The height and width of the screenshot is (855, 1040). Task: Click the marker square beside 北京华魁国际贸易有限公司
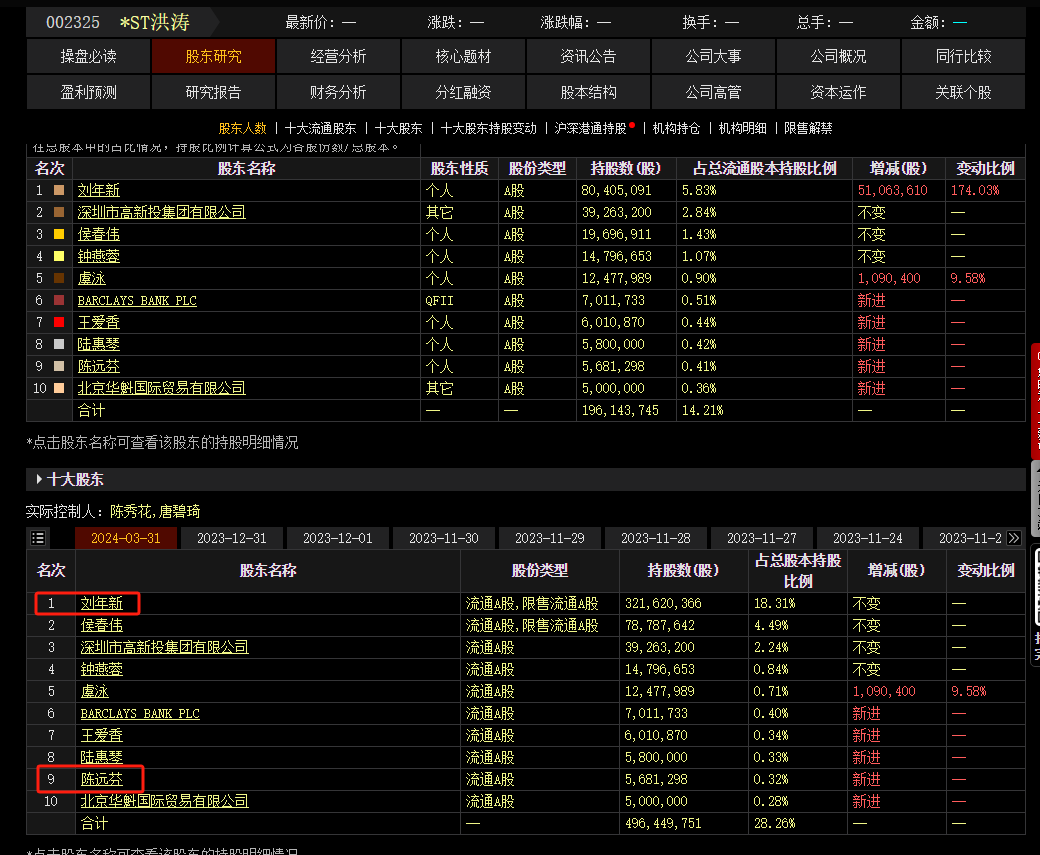(59, 388)
